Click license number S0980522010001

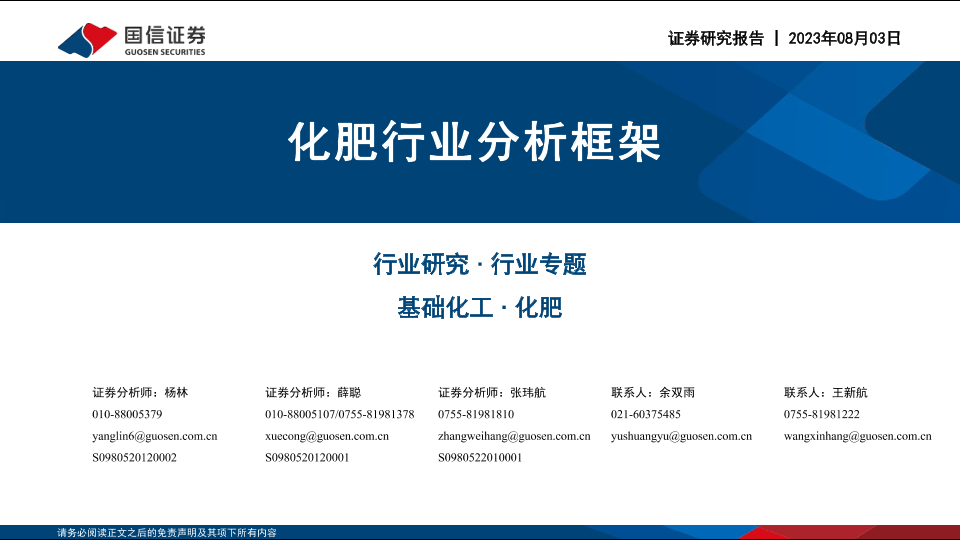[x=480, y=458]
